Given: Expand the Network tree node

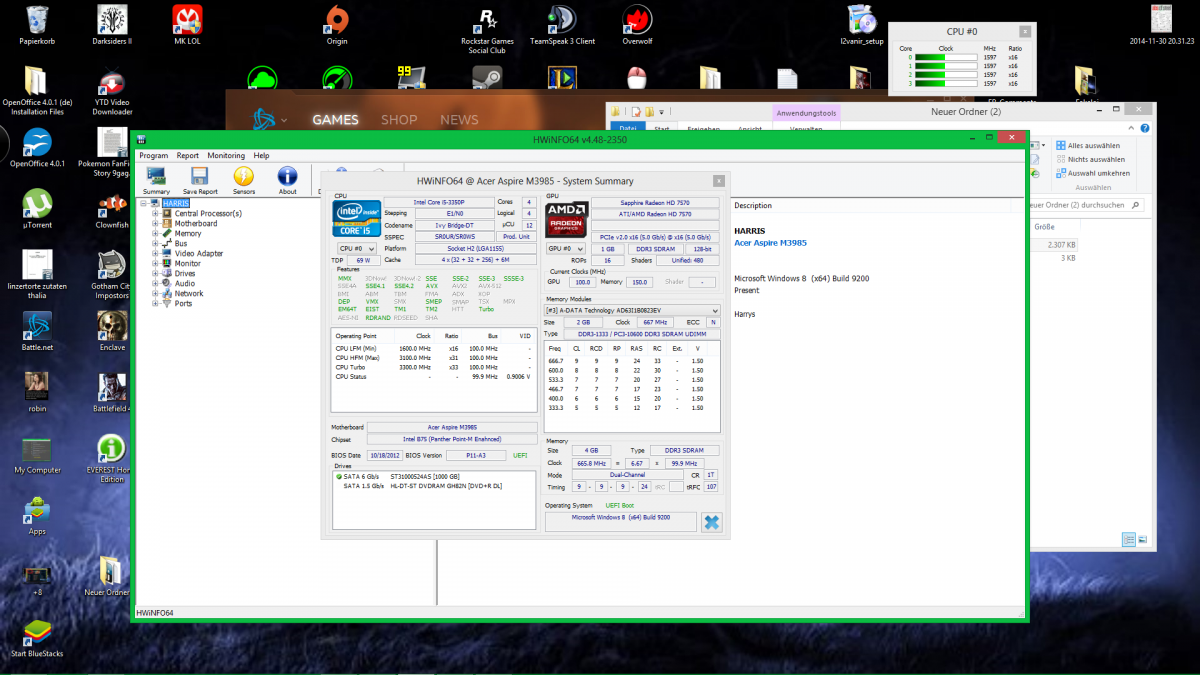Looking at the screenshot, I should 156,293.
